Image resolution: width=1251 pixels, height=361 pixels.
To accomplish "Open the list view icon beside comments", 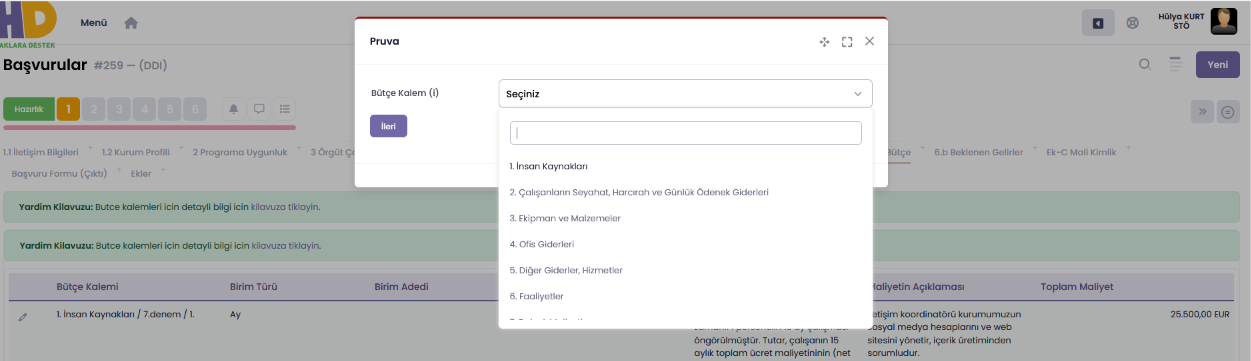I will [285, 109].
